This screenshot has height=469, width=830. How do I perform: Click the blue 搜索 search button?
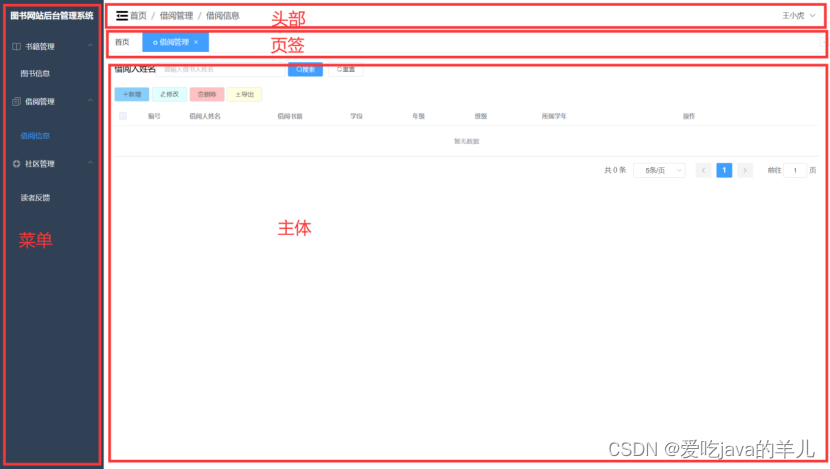pyautogui.click(x=305, y=69)
